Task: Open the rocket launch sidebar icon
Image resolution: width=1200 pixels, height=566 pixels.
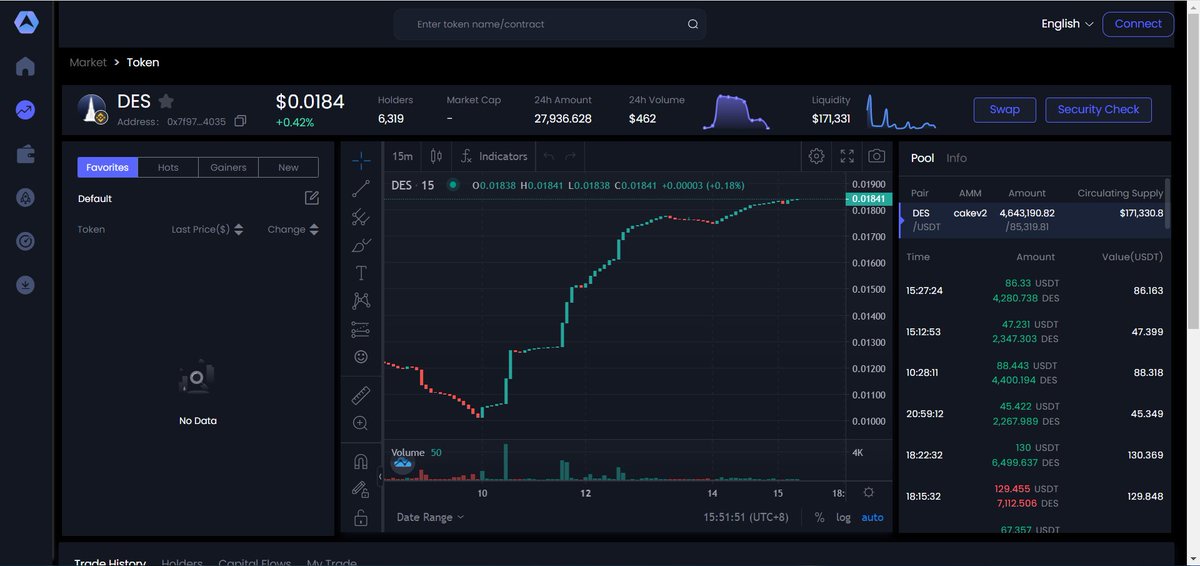Action: [25, 198]
